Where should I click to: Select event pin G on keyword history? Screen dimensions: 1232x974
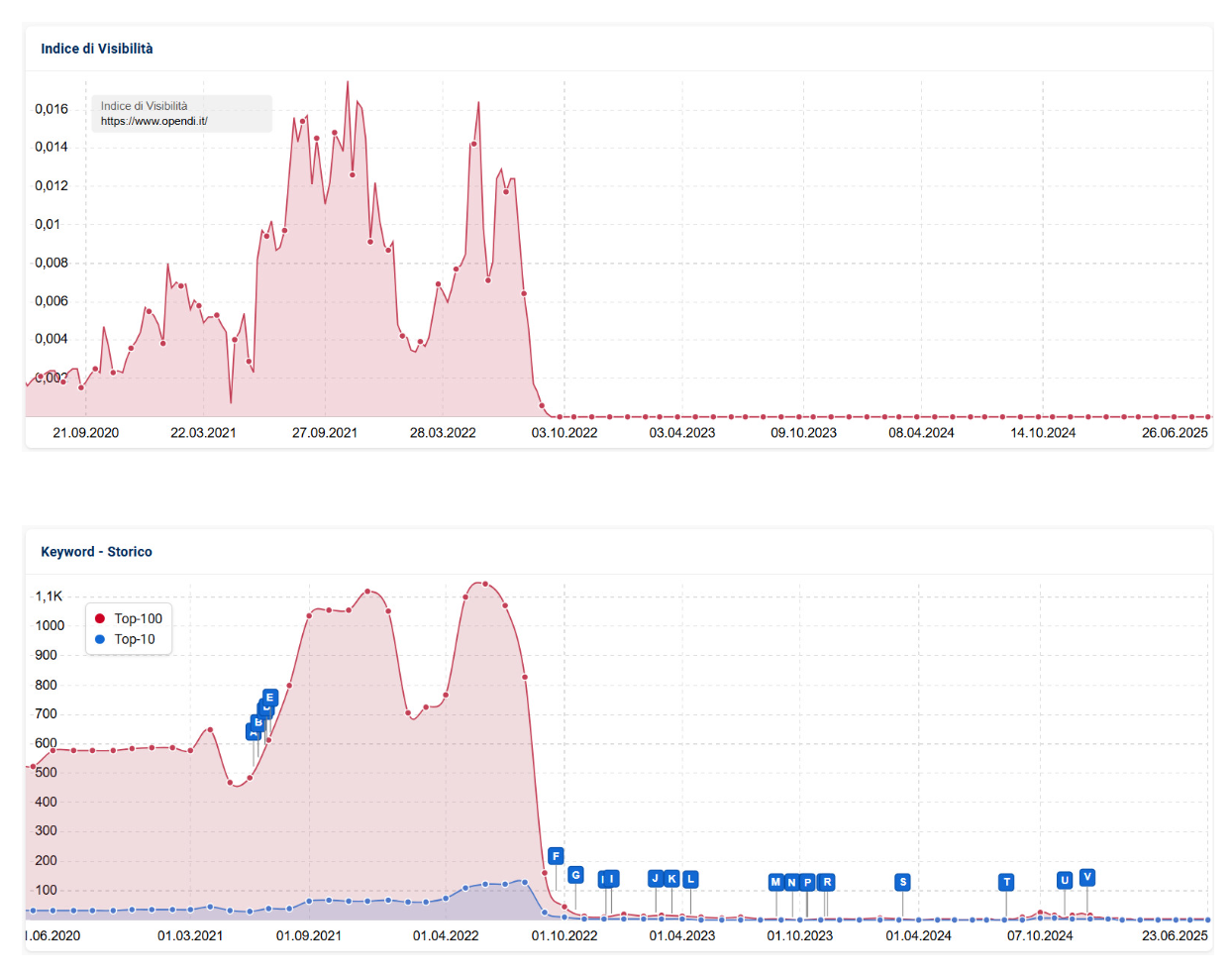tap(575, 875)
